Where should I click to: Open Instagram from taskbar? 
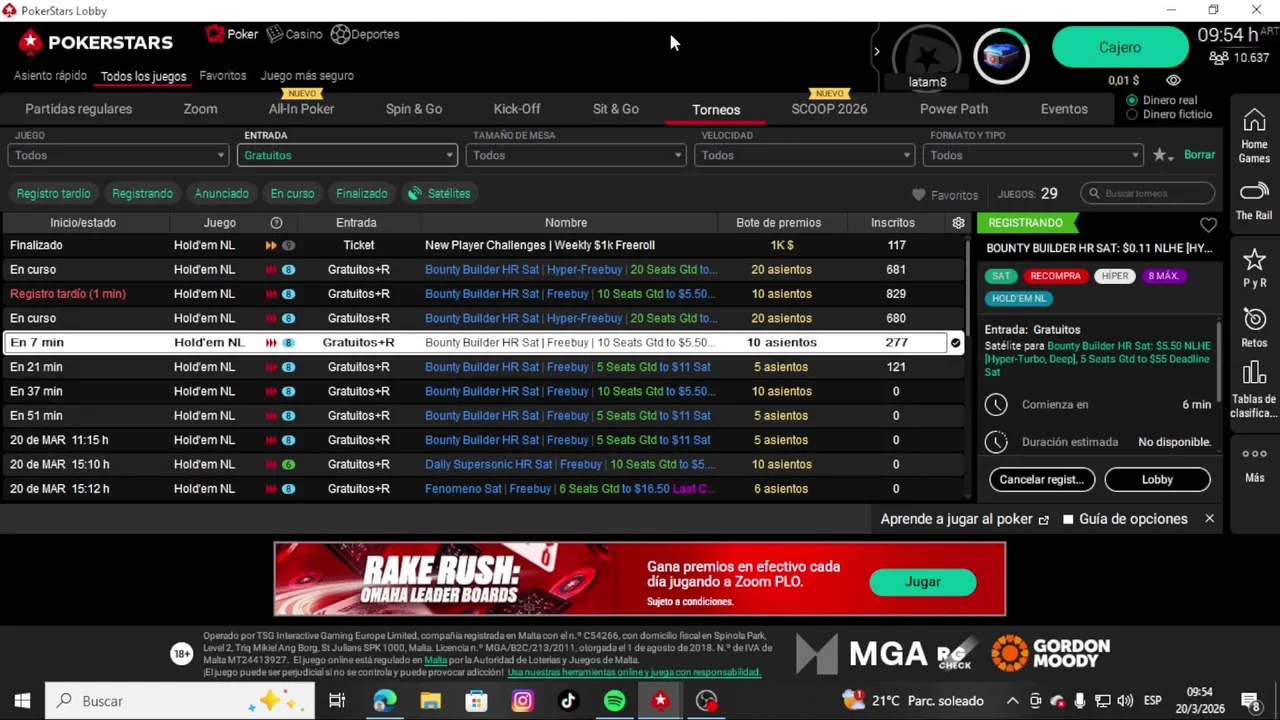[x=522, y=701]
